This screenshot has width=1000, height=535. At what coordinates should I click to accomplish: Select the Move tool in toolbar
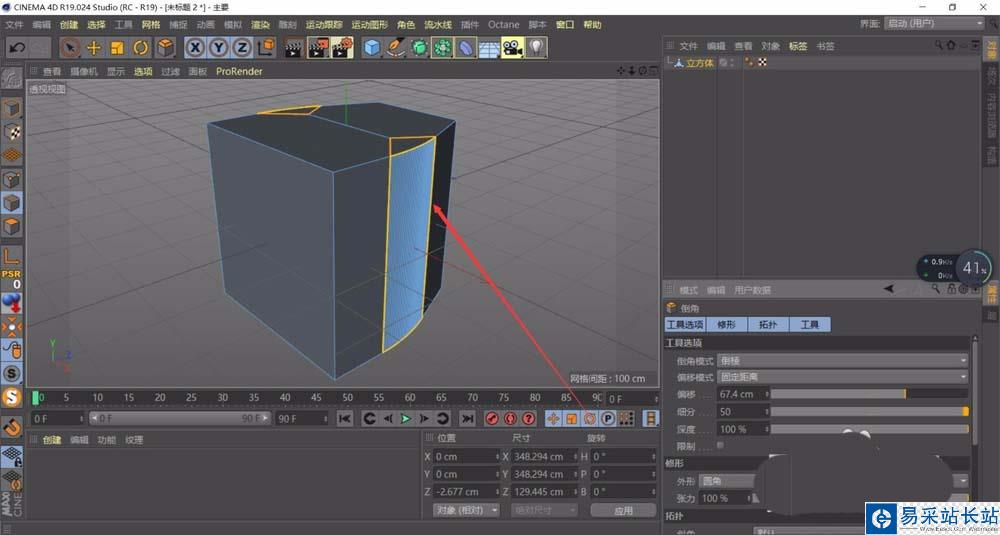pos(94,47)
